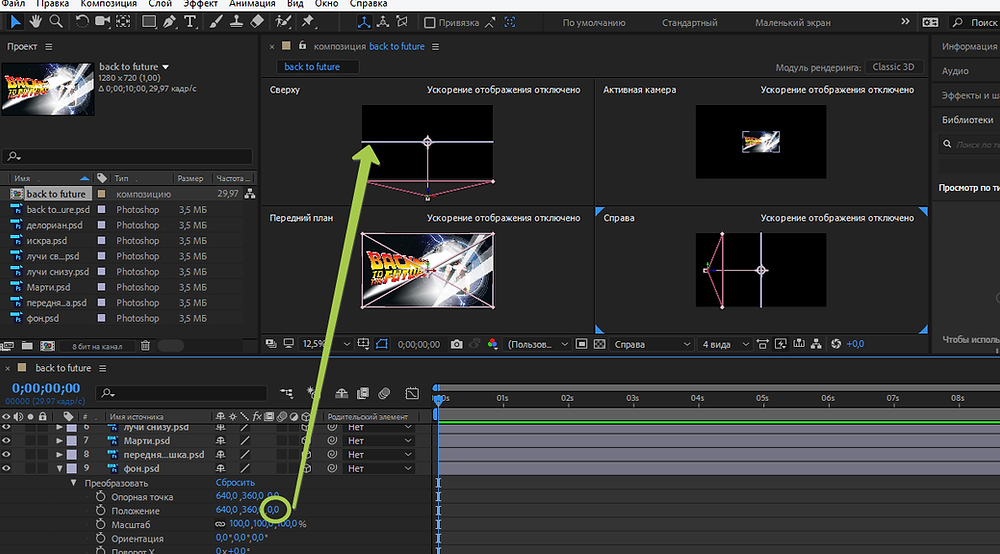Collapse the Преобразовать transform group

click(73, 483)
